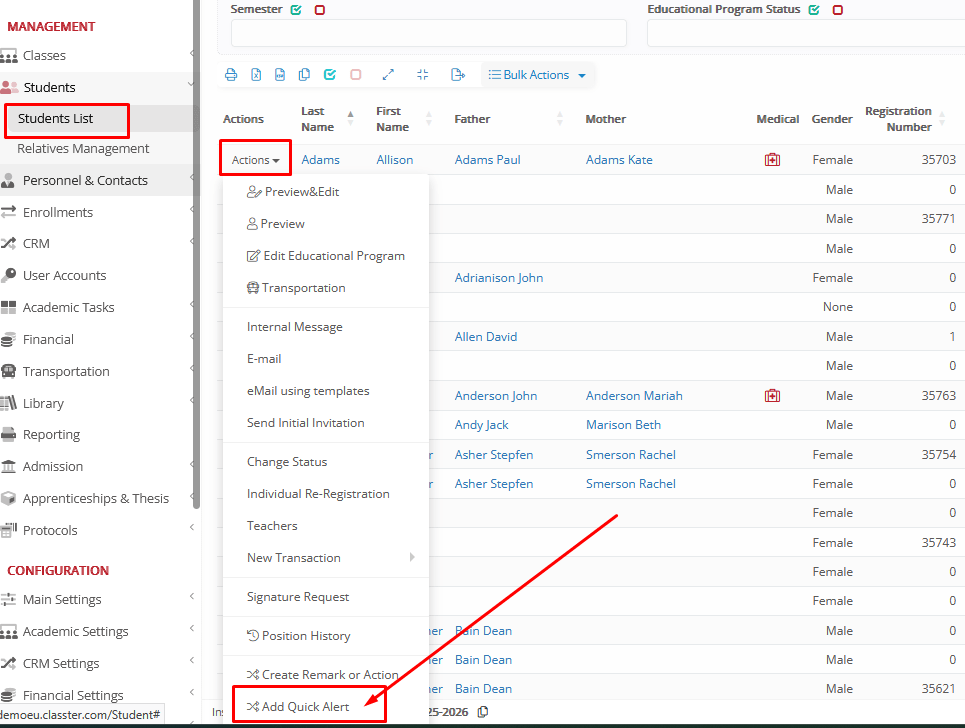Check the select-all box for Semester
This screenshot has height=728, width=965.
pyautogui.click(x=296, y=10)
